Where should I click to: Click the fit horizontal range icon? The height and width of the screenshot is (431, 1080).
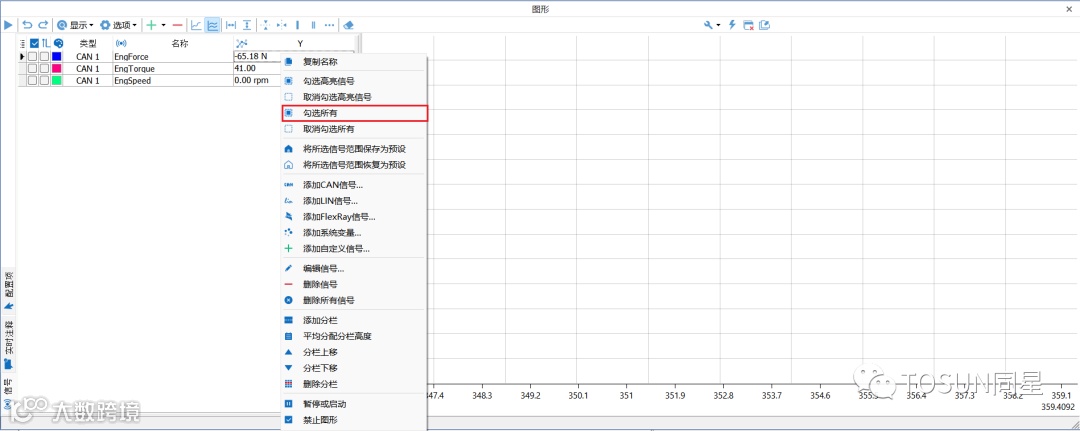tap(231, 25)
